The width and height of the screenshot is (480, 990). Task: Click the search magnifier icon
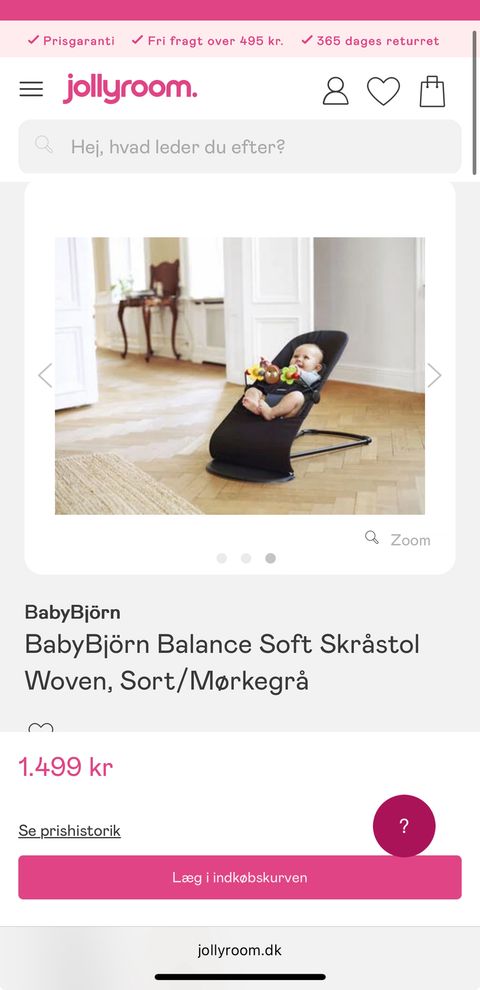click(44, 145)
